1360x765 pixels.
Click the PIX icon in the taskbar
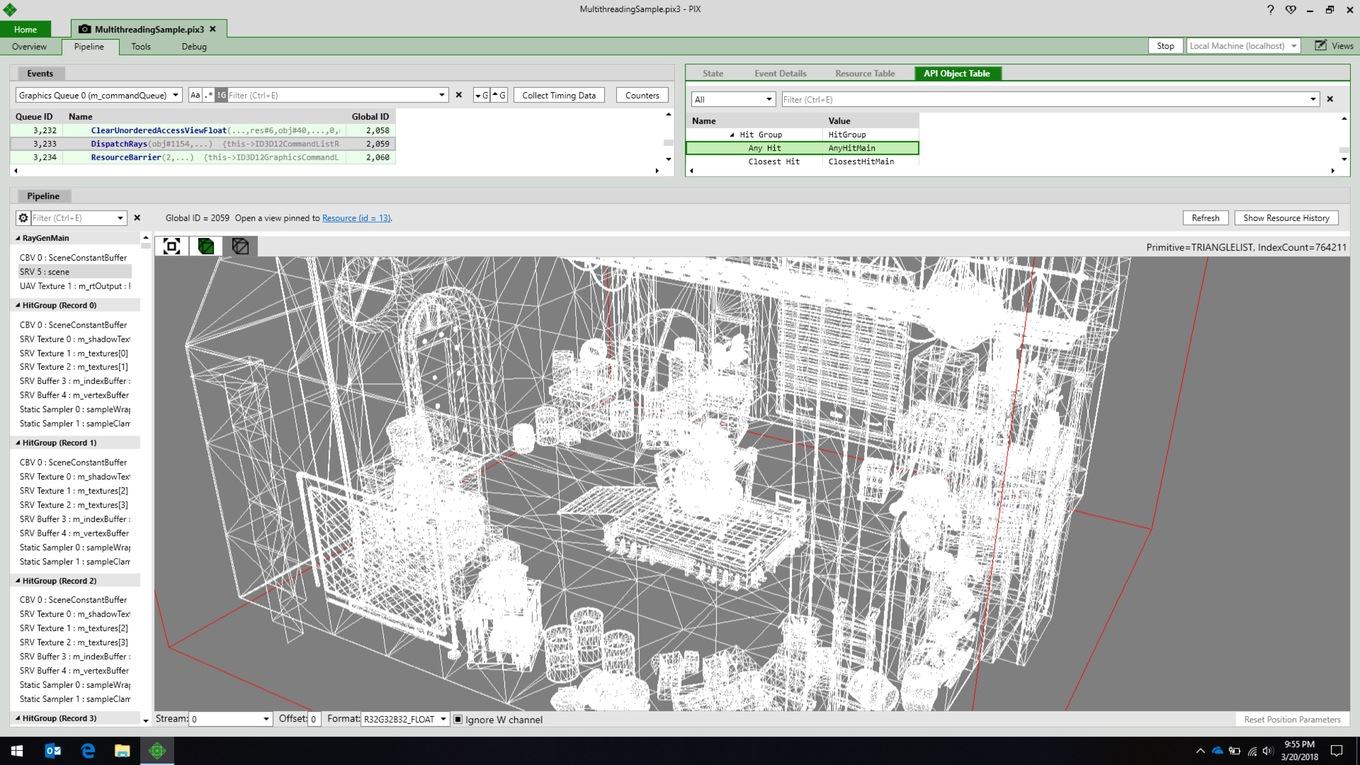157,750
